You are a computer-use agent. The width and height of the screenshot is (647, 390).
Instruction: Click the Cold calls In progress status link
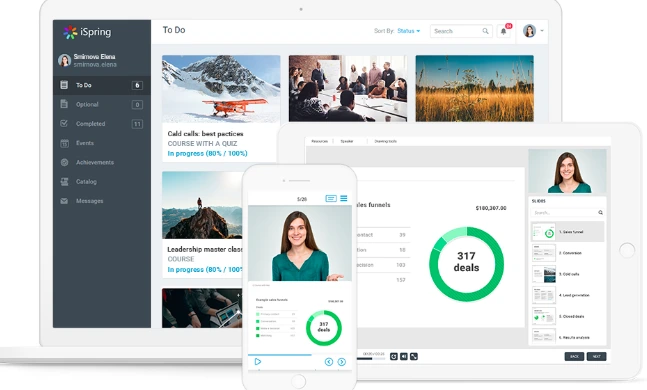[x=208, y=154]
